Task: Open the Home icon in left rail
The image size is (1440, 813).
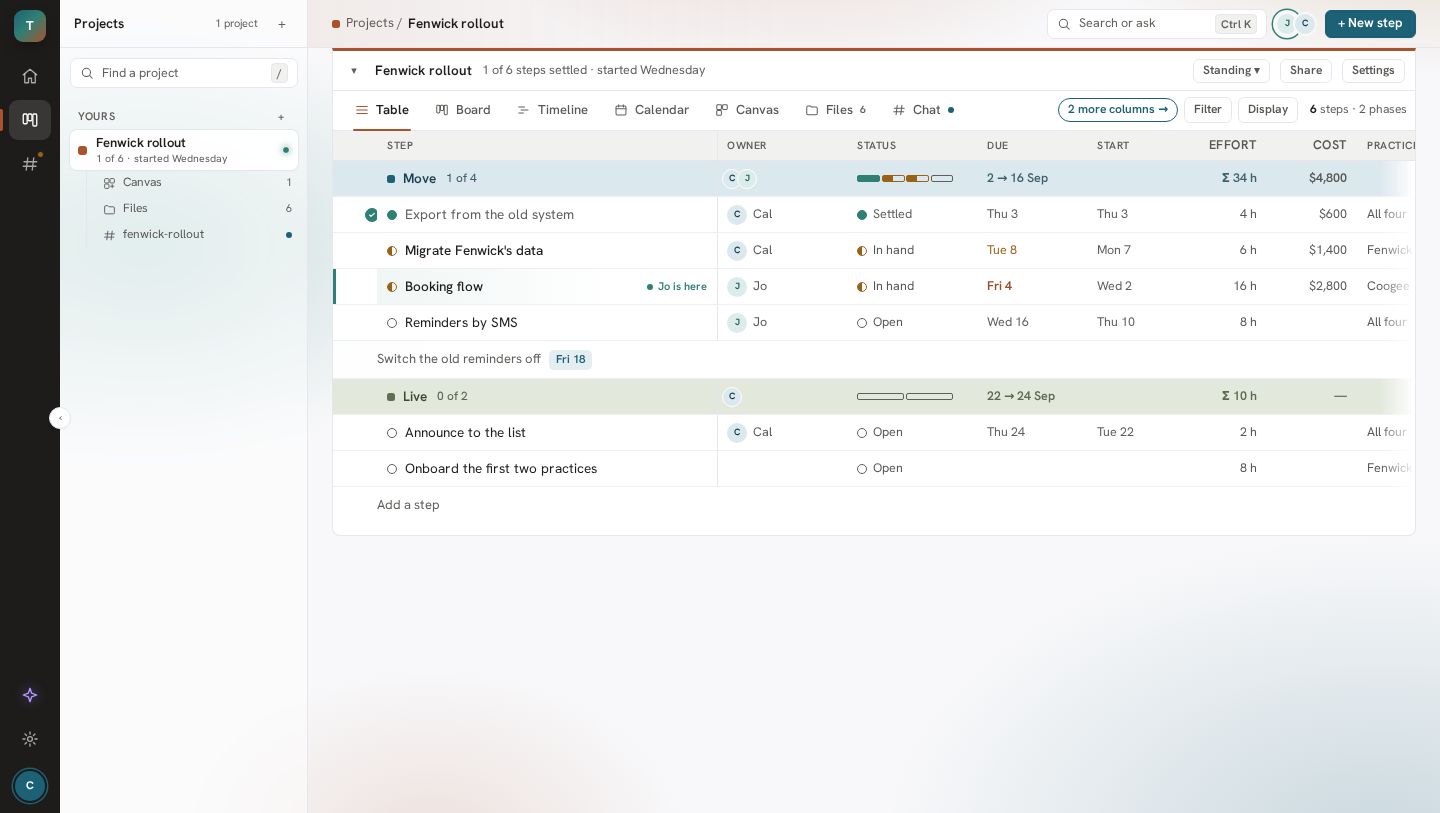Action: 30,76
